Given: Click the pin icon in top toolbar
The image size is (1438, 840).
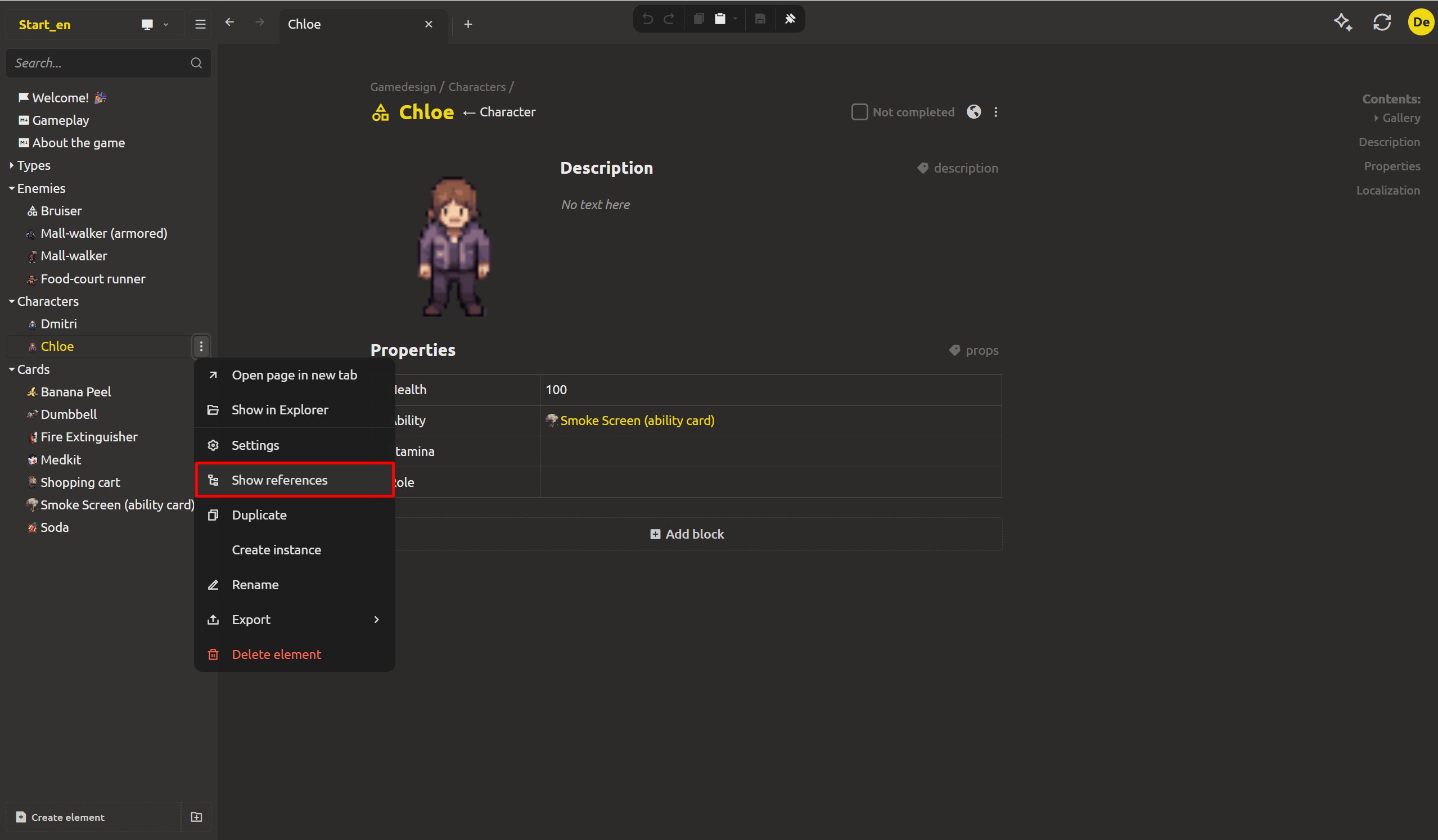Looking at the screenshot, I should point(790,19).
